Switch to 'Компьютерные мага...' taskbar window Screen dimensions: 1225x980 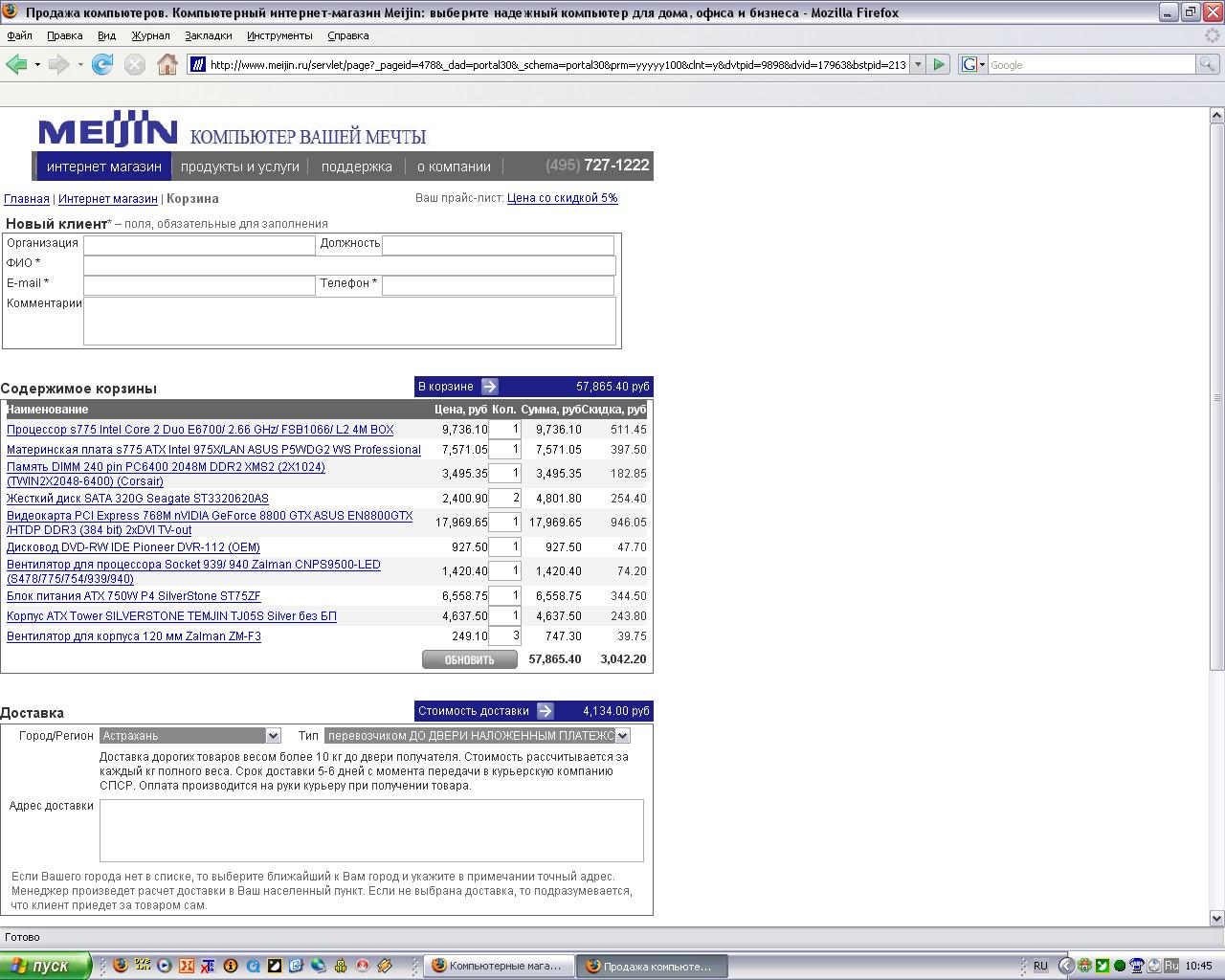[x=500, y=966]
